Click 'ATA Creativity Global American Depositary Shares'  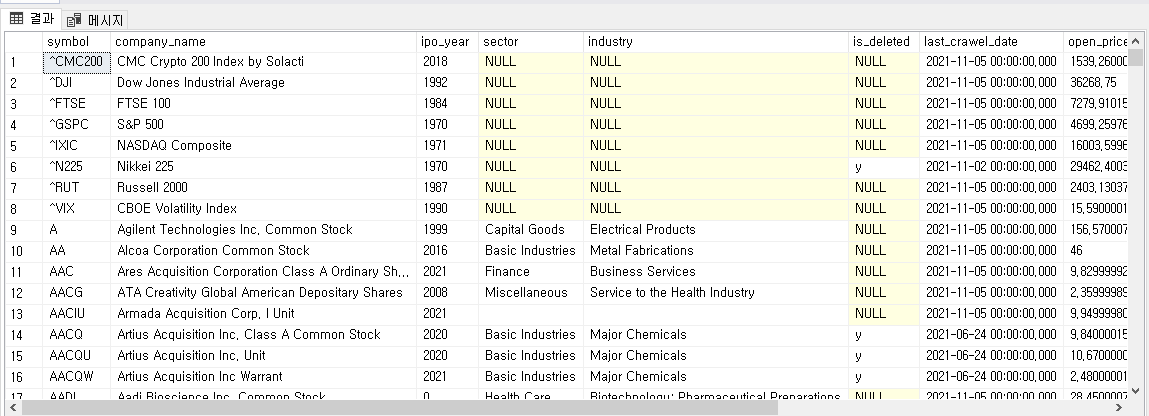click(x=264, y=293)
